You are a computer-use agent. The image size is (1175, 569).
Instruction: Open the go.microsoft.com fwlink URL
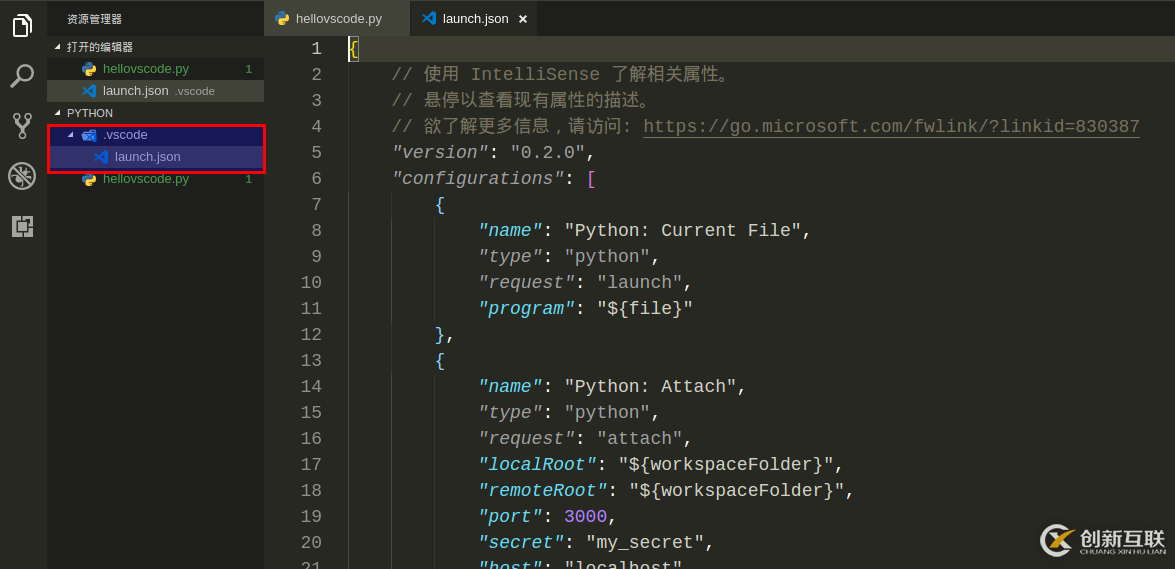click(892, 126)
